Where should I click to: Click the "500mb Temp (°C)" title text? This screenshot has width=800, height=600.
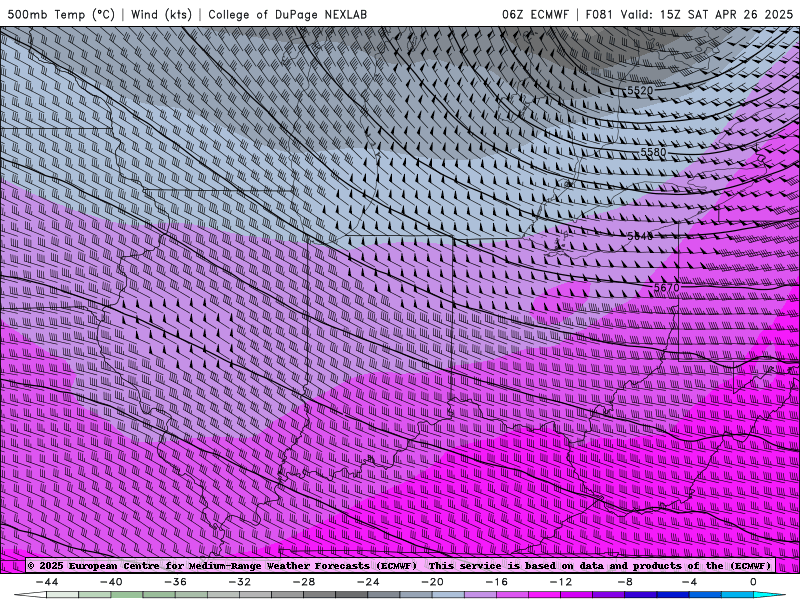coord(62,14)
